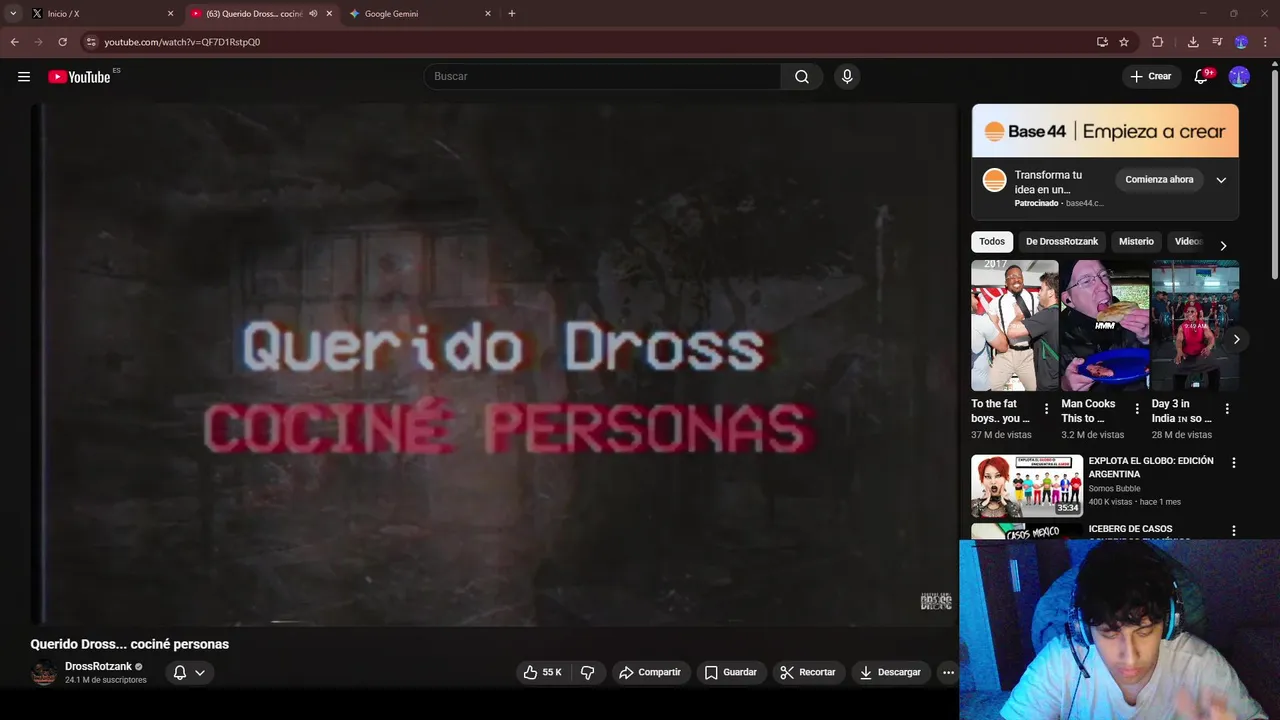Image resolution: width=1280 pixels, height=720 pixels.
Task: Click the search magnifier button
Action: 802,77
